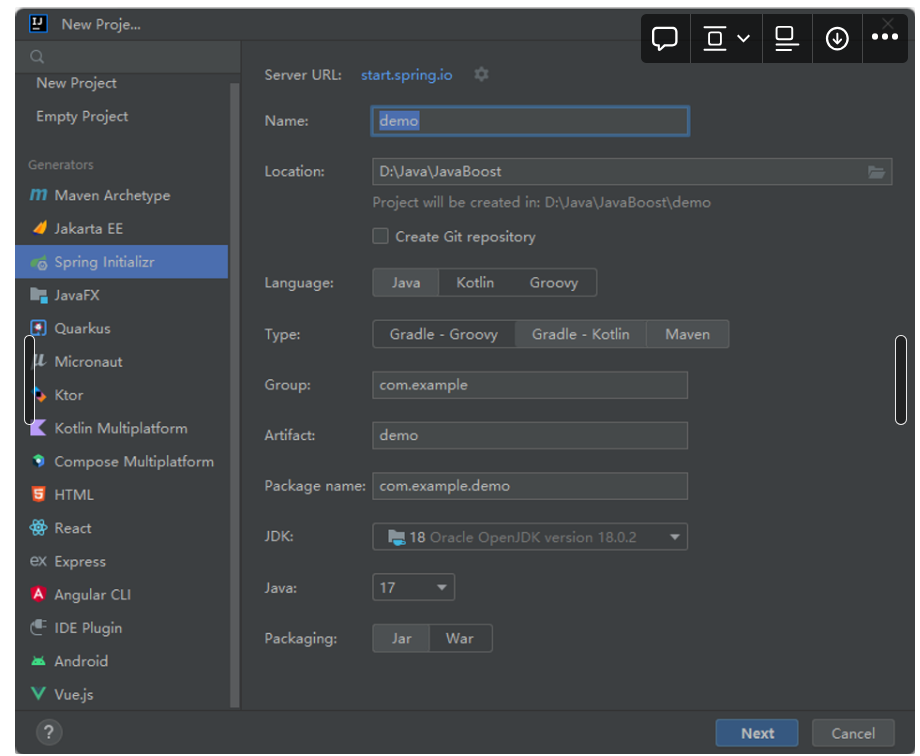
Task: Open the Vue.js generator
Action: coord(73,695)
